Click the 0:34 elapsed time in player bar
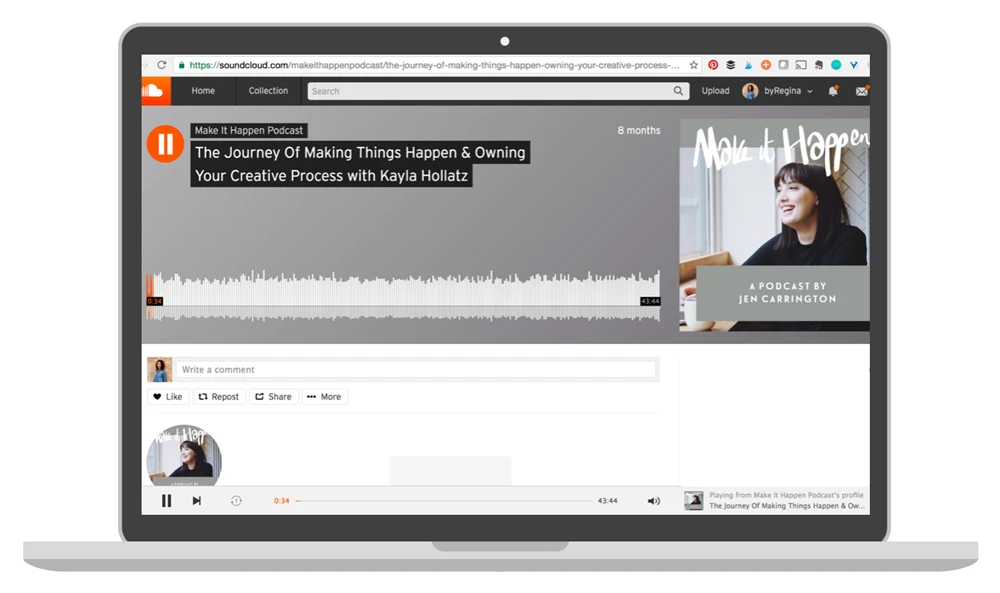The image size is (1000, 593). coord(281,501)
